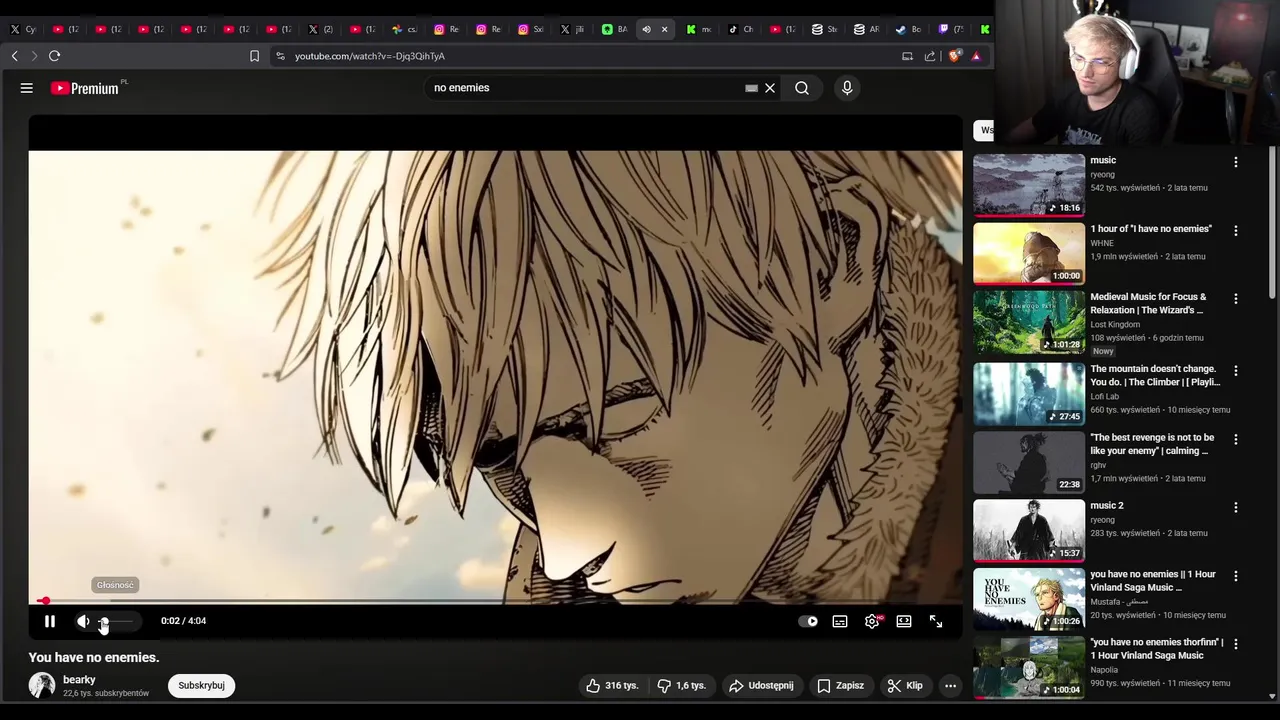
Task: Dislike the video (1,6 tys.)
Action: [x=681, y=685]
